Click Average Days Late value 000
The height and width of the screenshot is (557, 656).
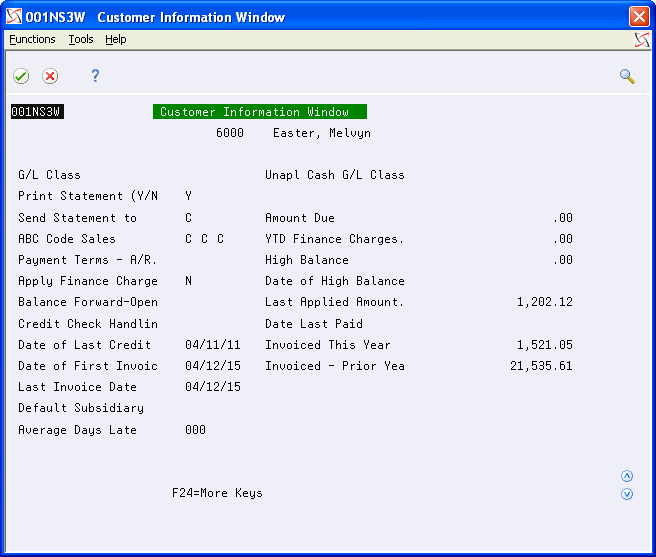click(x=195, y=430)
